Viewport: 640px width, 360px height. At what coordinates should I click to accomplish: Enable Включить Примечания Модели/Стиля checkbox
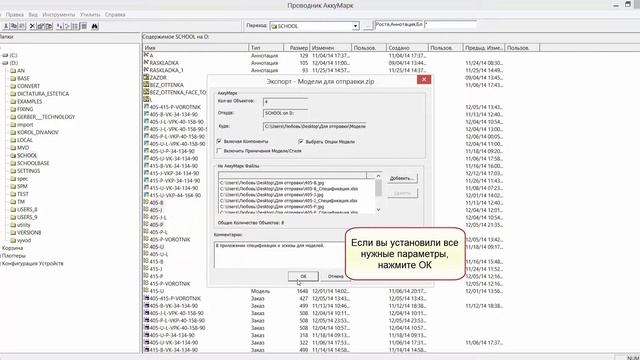(x=219, y=151)
